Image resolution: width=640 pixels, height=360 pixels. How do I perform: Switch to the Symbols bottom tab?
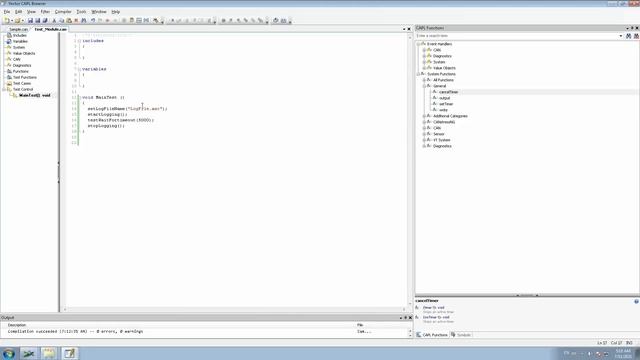coord(461,335)
